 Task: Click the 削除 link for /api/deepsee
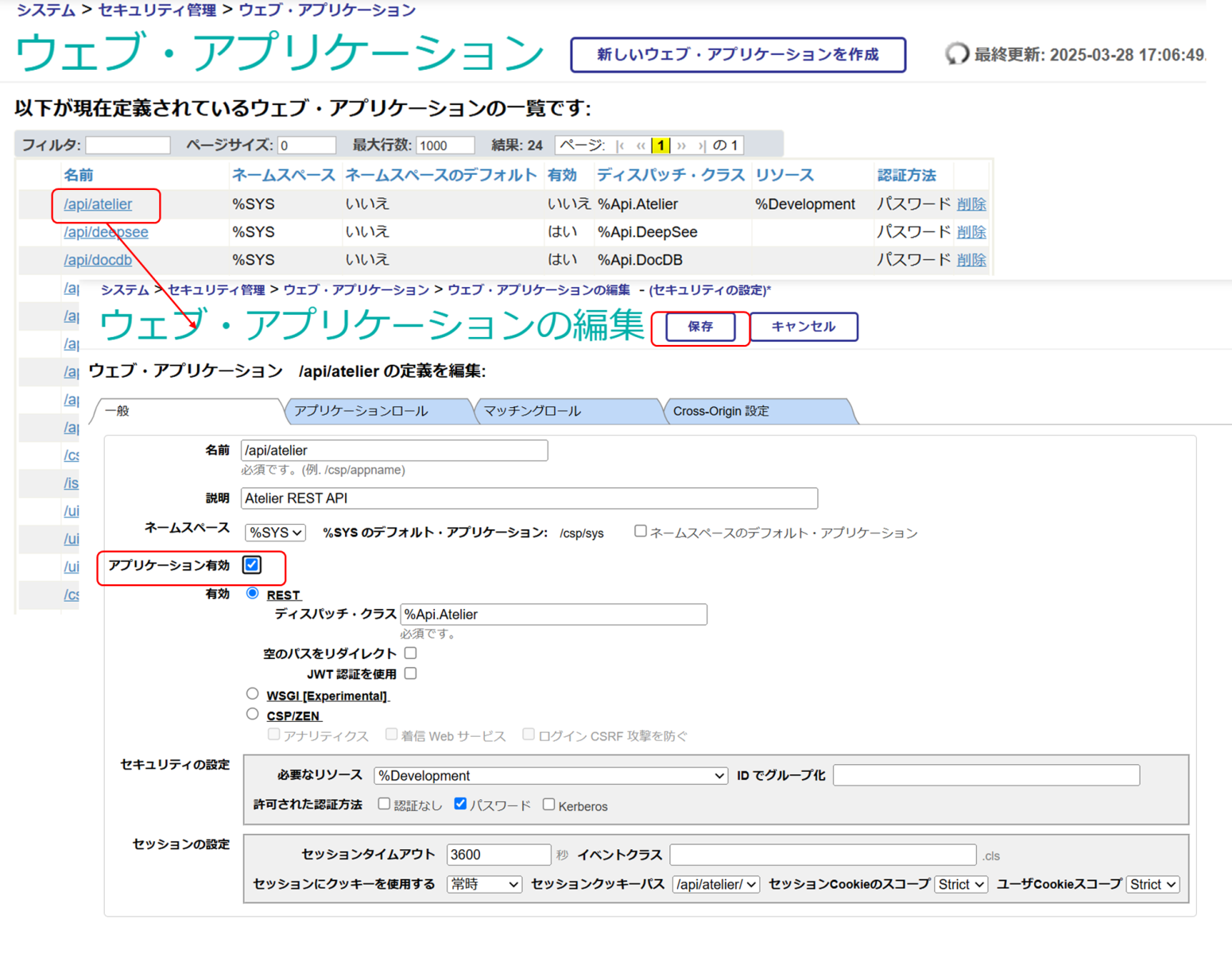coord(971,232)
